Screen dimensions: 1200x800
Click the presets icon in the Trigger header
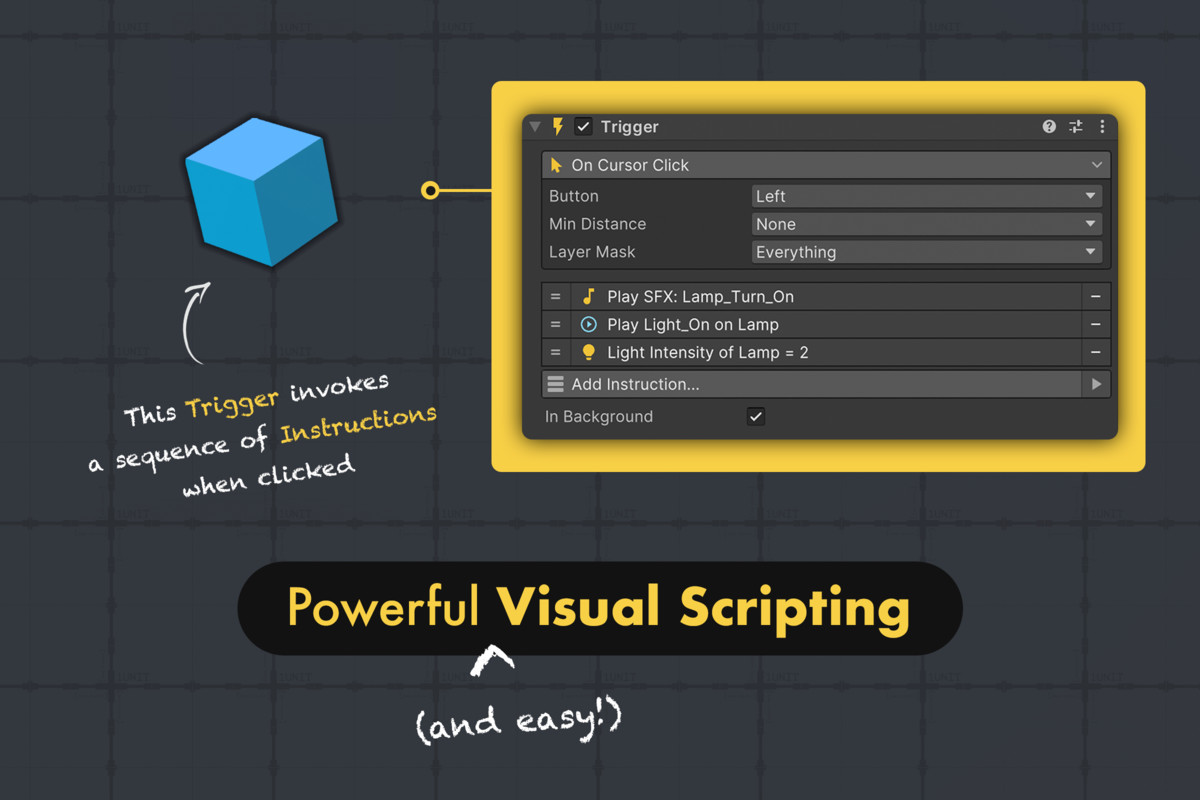click(x=1075, y=127)
